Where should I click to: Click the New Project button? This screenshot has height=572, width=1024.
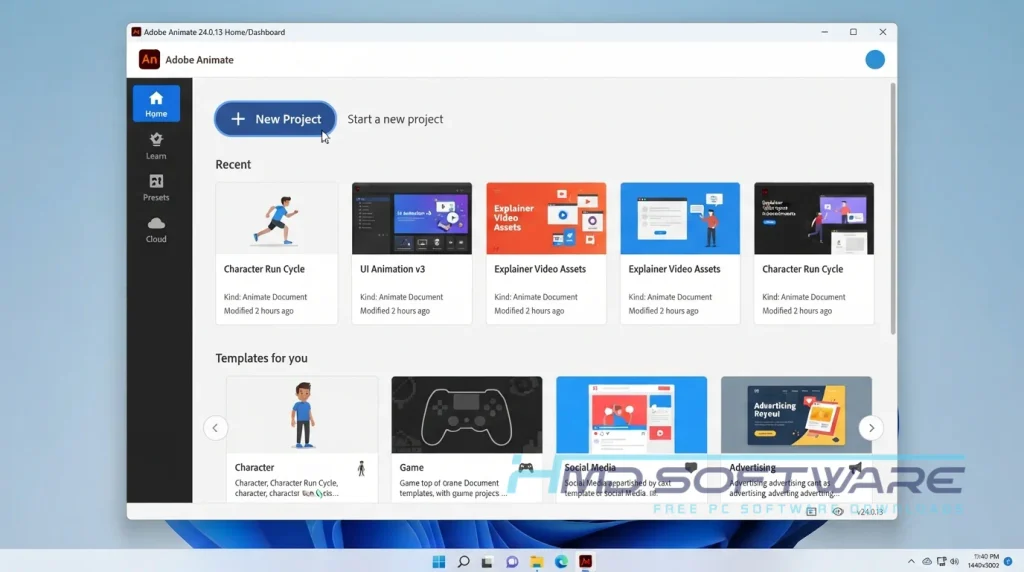(x=275, y=119)
